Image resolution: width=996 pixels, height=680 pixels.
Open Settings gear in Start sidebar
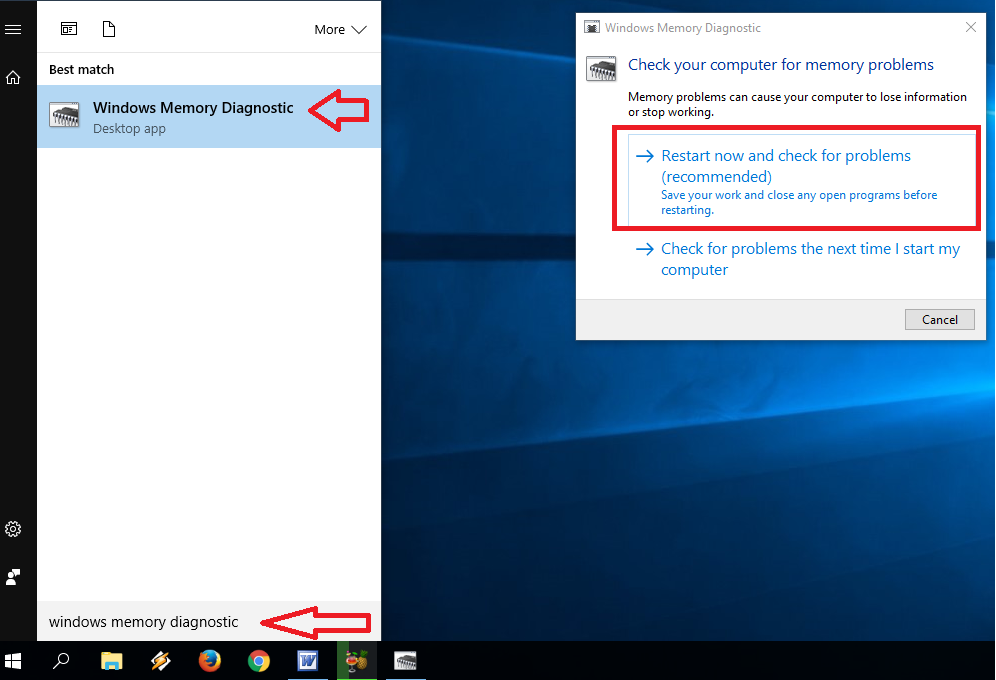13,529
